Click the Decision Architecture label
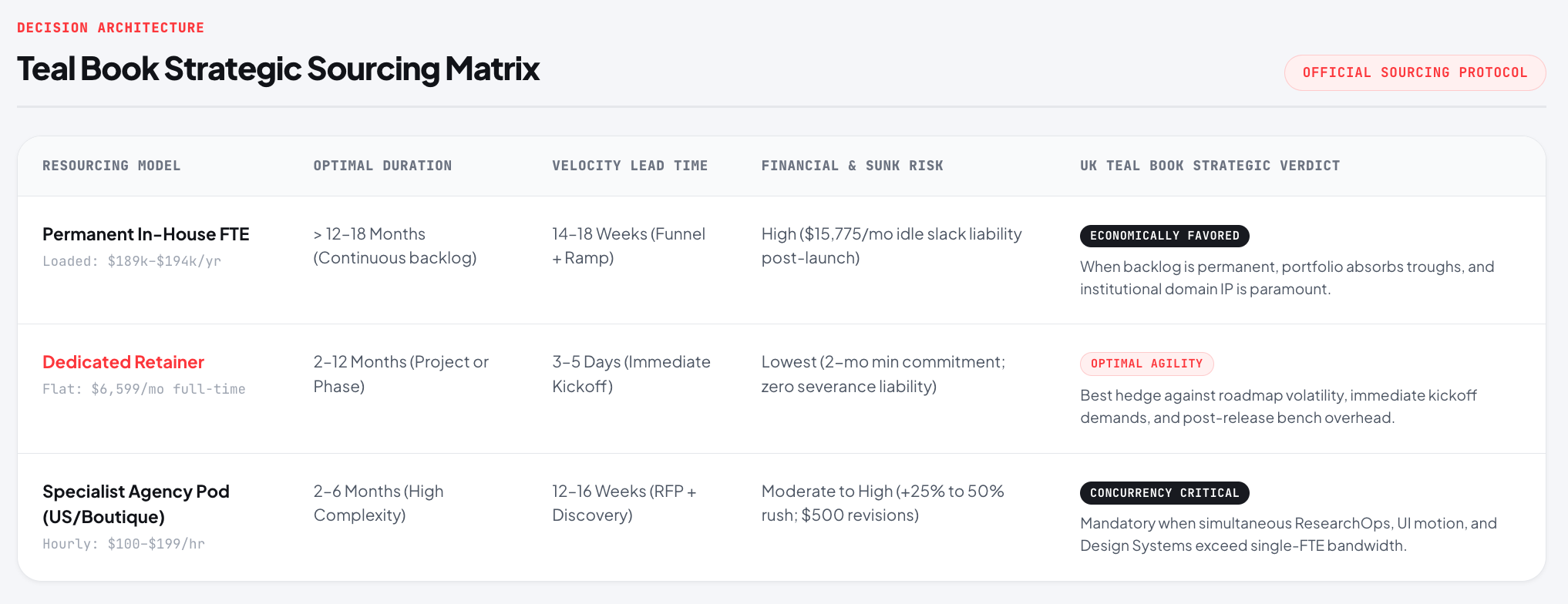 110,28
